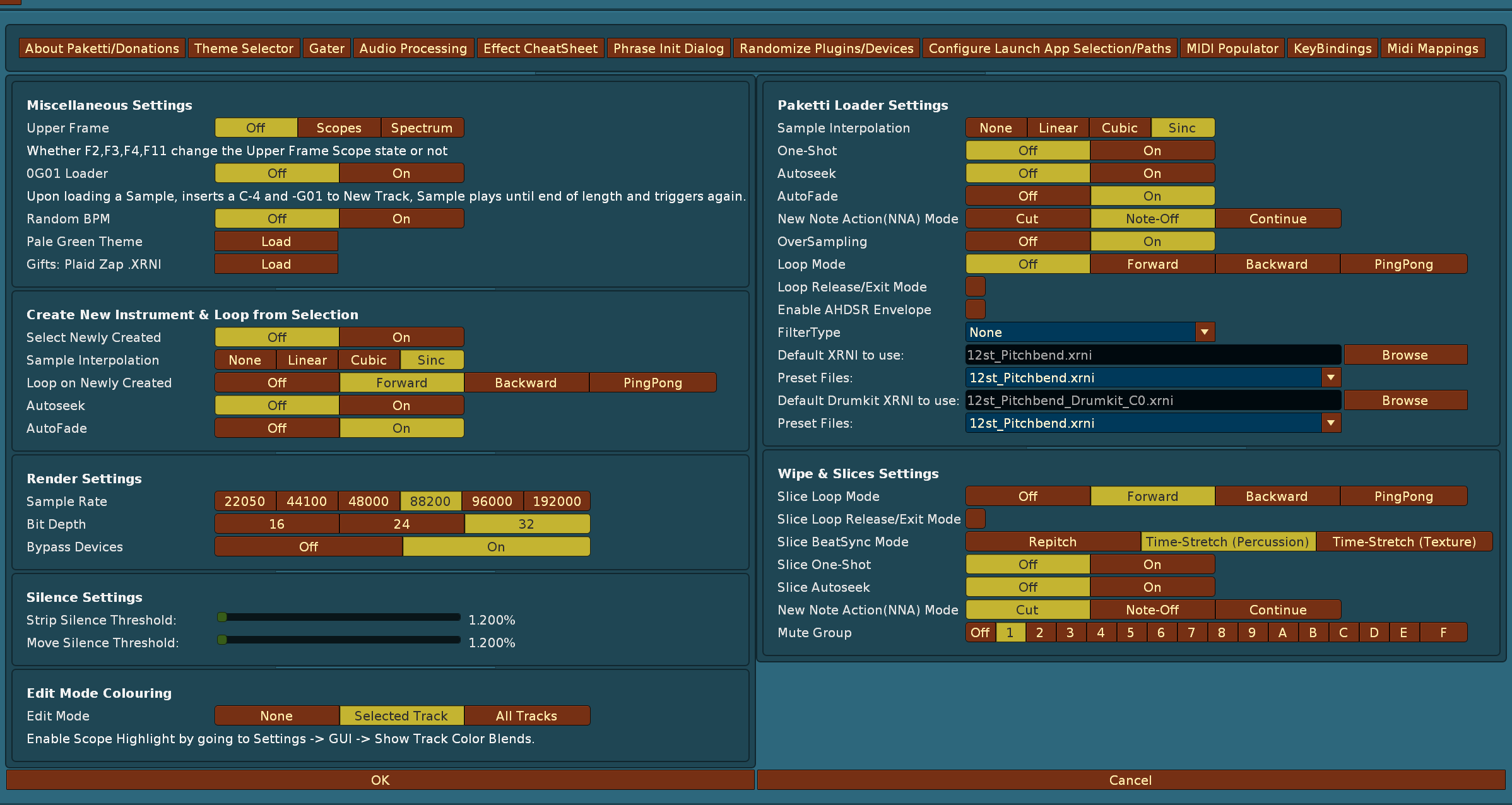This screenshot has height=805, width=1512.
Task: Toggle Slice Loop Release/Exit Mode checkbox
Action: point(975,519)
